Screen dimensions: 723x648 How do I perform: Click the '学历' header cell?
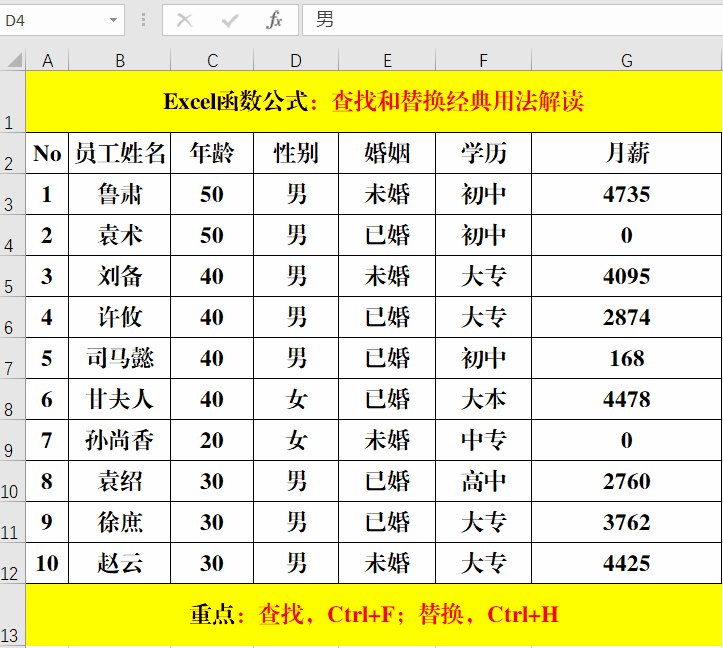click(483, 153)
